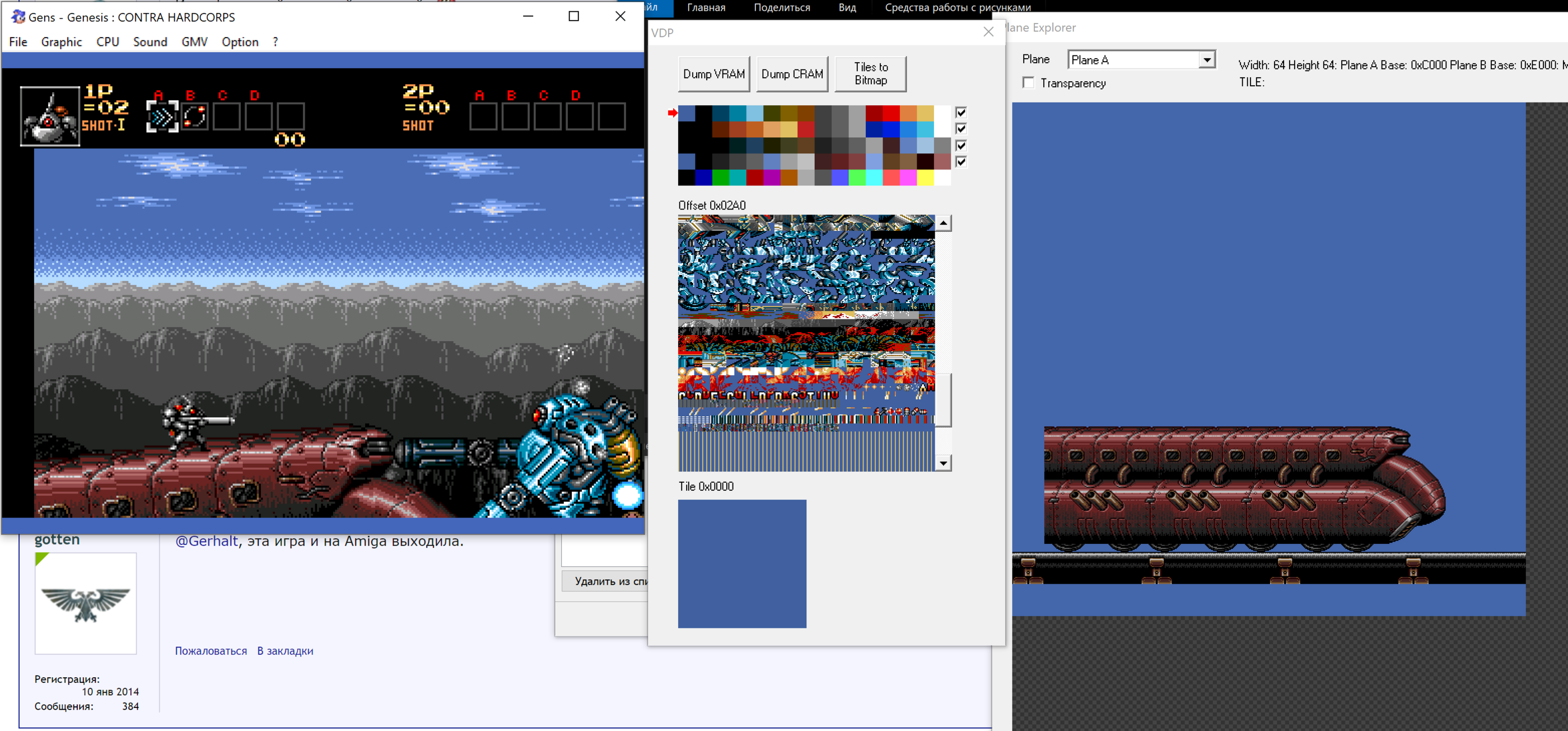Click the eagle avatar image of user gotten
The width and height of the screenshot is (1568, 731).
[x=86, y=603]
